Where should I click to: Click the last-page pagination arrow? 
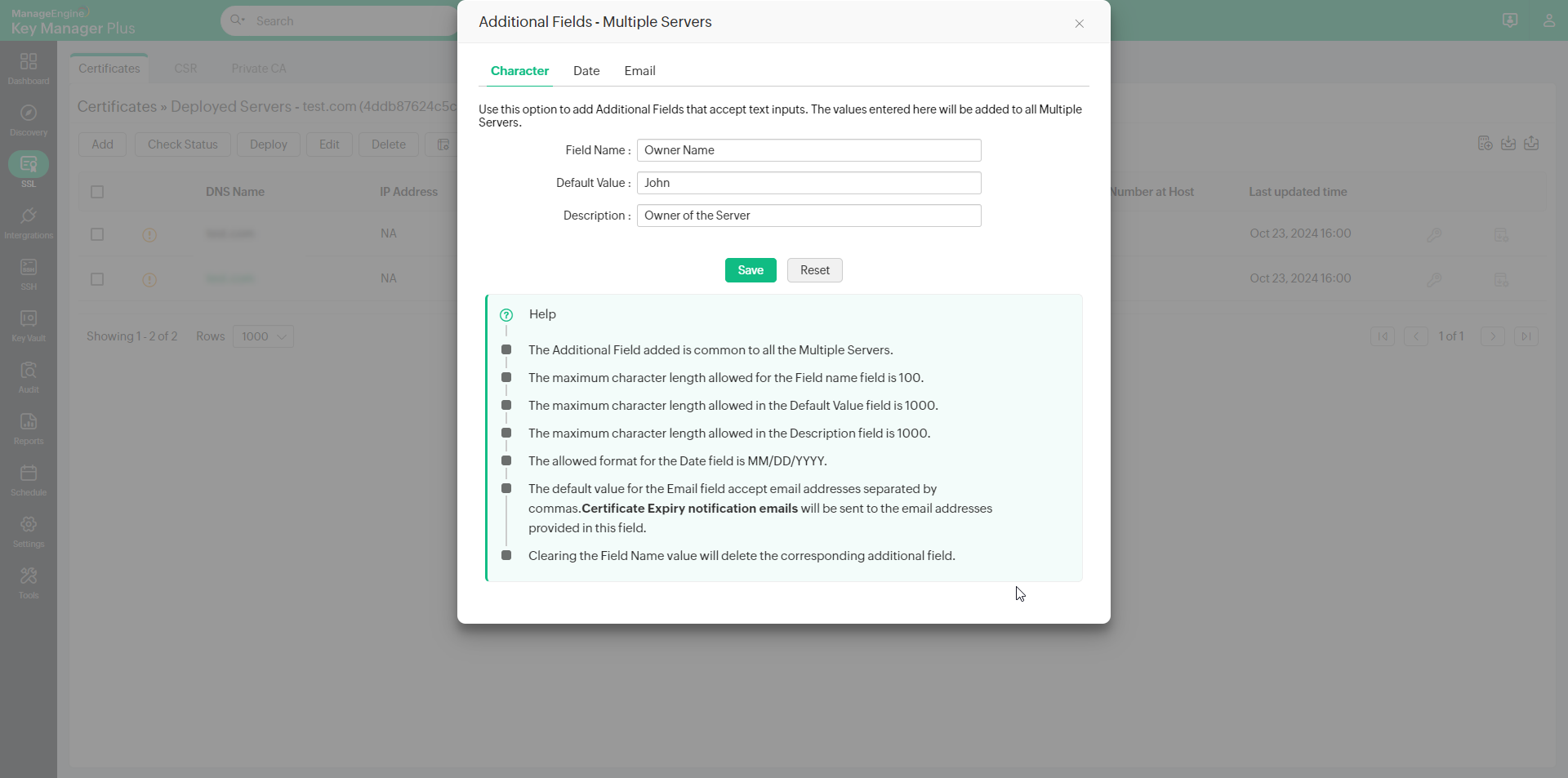pos(1526,336)
